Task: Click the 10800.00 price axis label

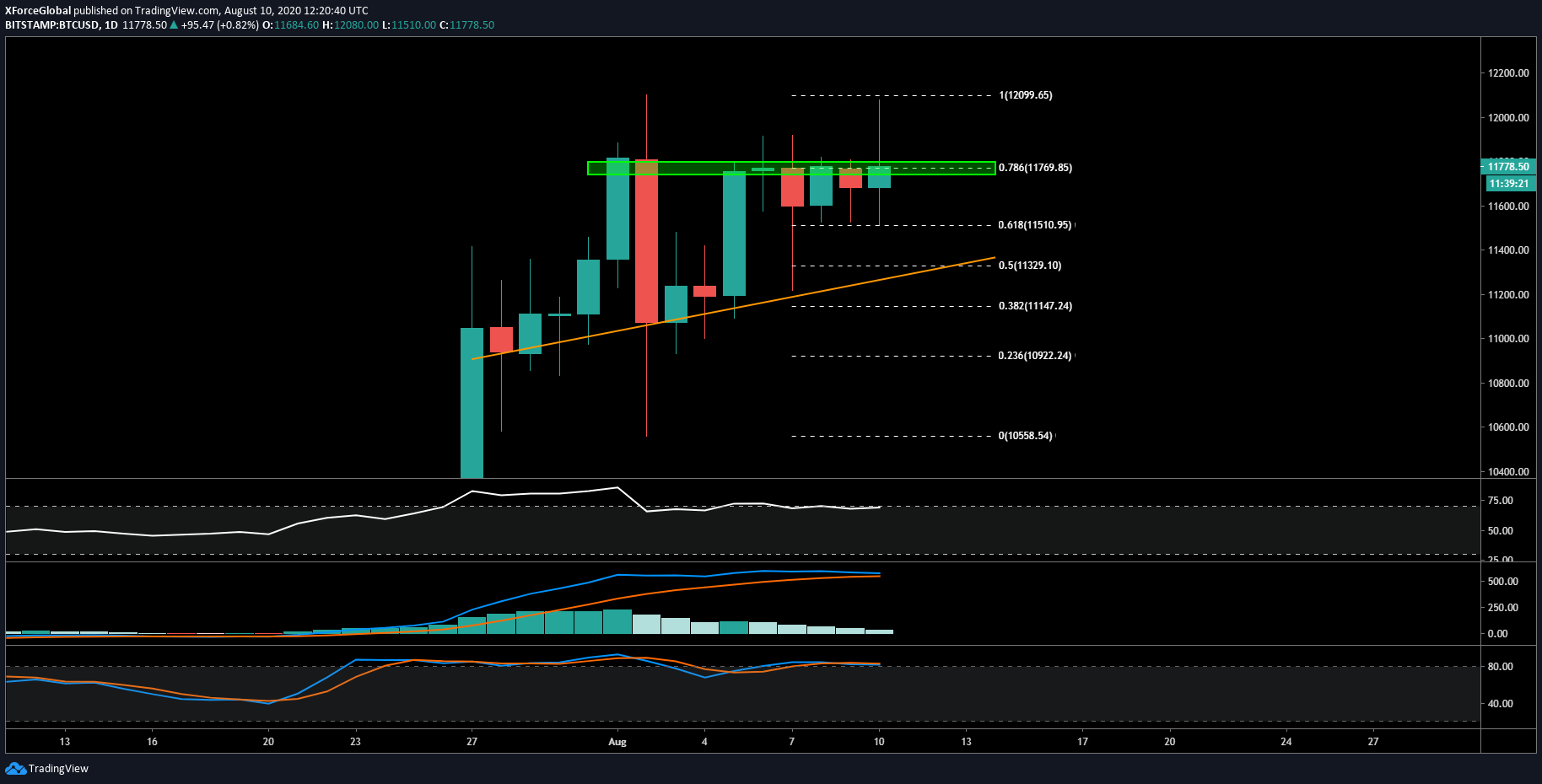Action: click(x=1508, y=384)
